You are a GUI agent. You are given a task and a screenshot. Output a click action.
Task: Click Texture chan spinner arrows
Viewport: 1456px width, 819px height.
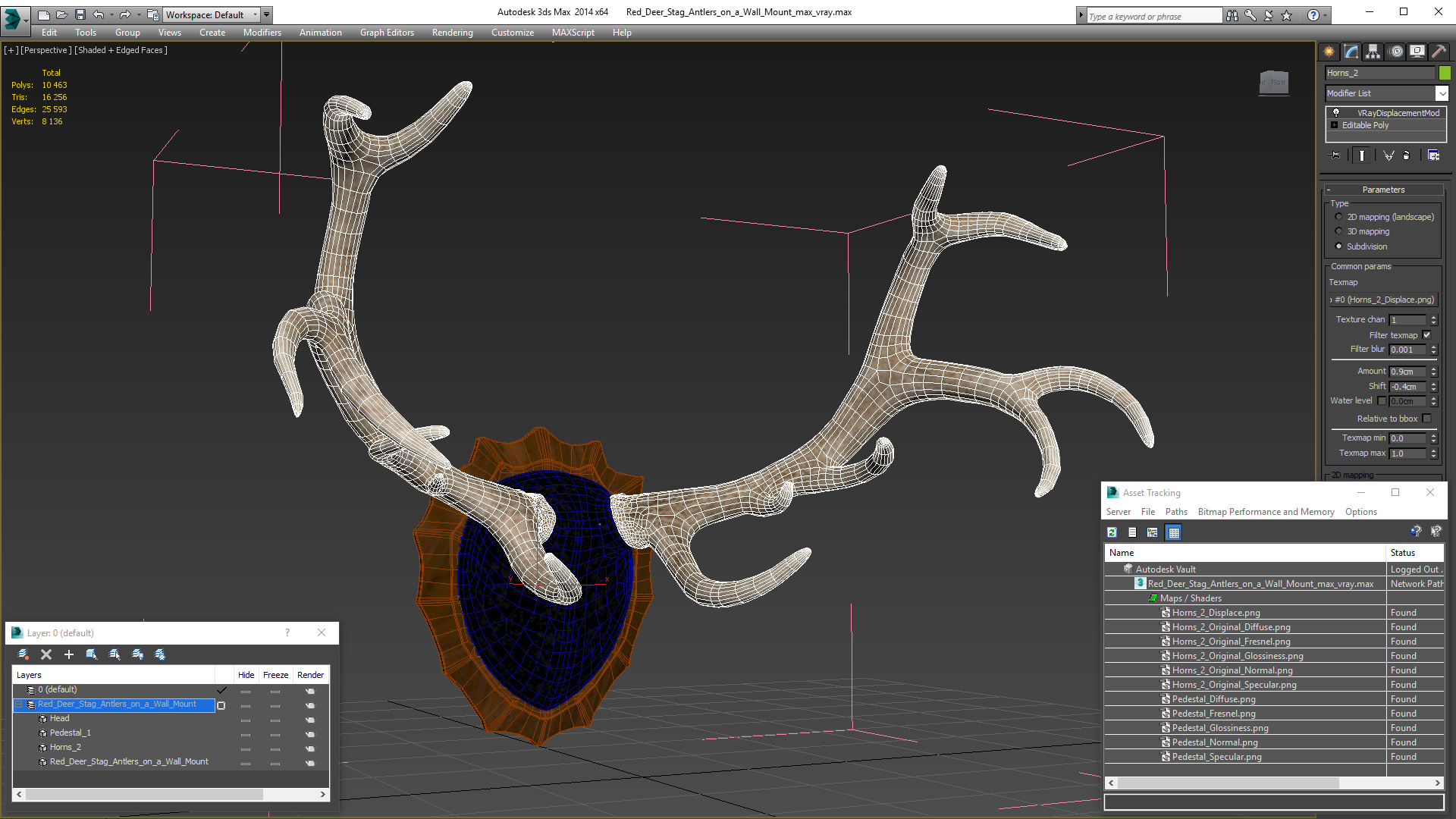(x=1433, y=320)
